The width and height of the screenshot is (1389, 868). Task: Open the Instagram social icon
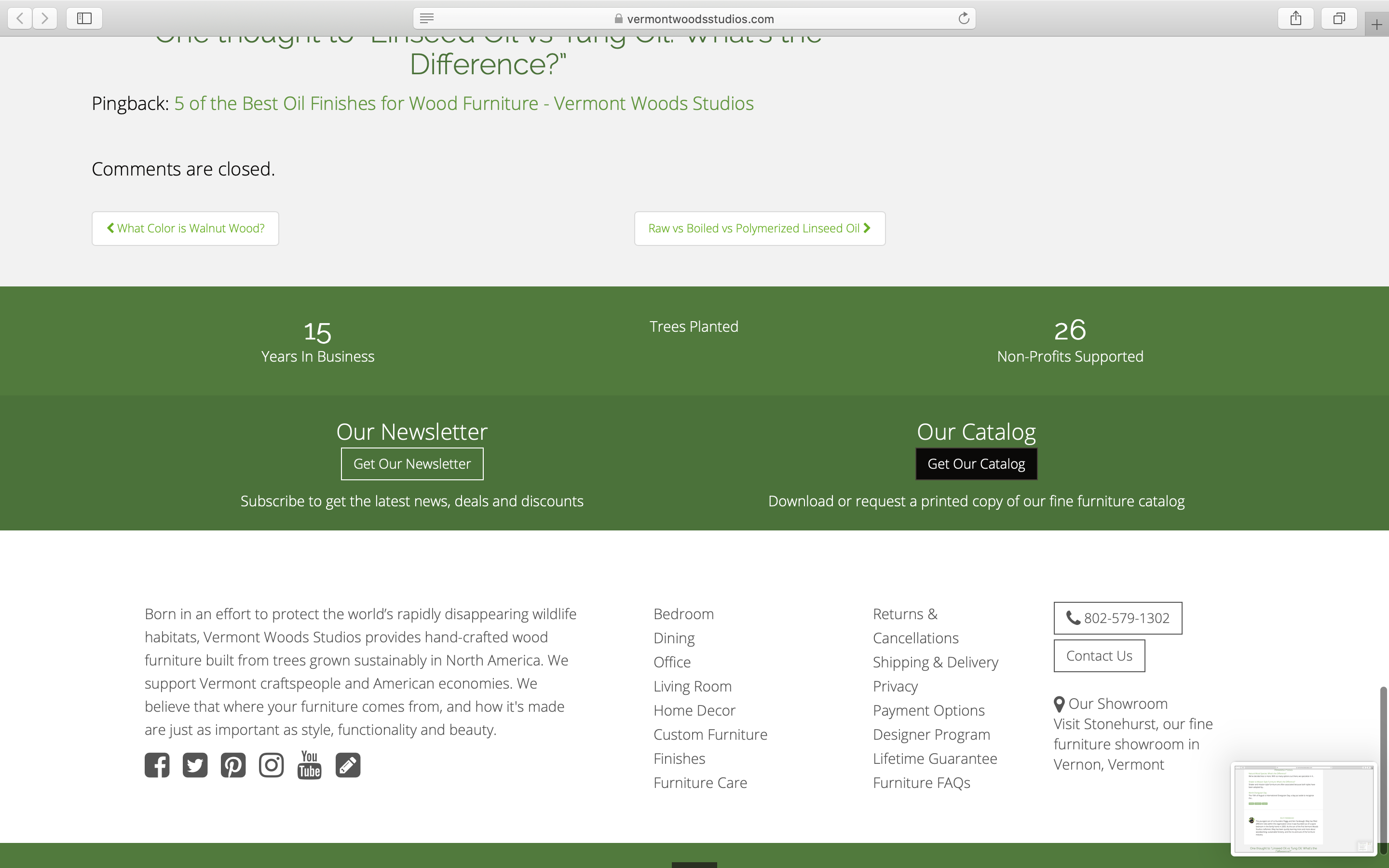(x=271, y=765)
